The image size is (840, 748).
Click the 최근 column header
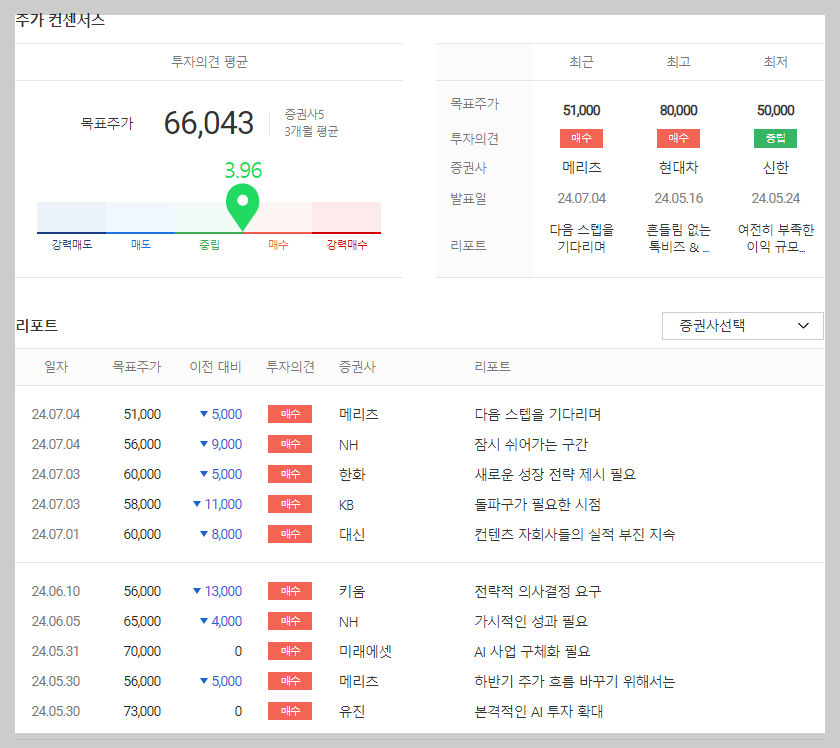tap(581, 62)
